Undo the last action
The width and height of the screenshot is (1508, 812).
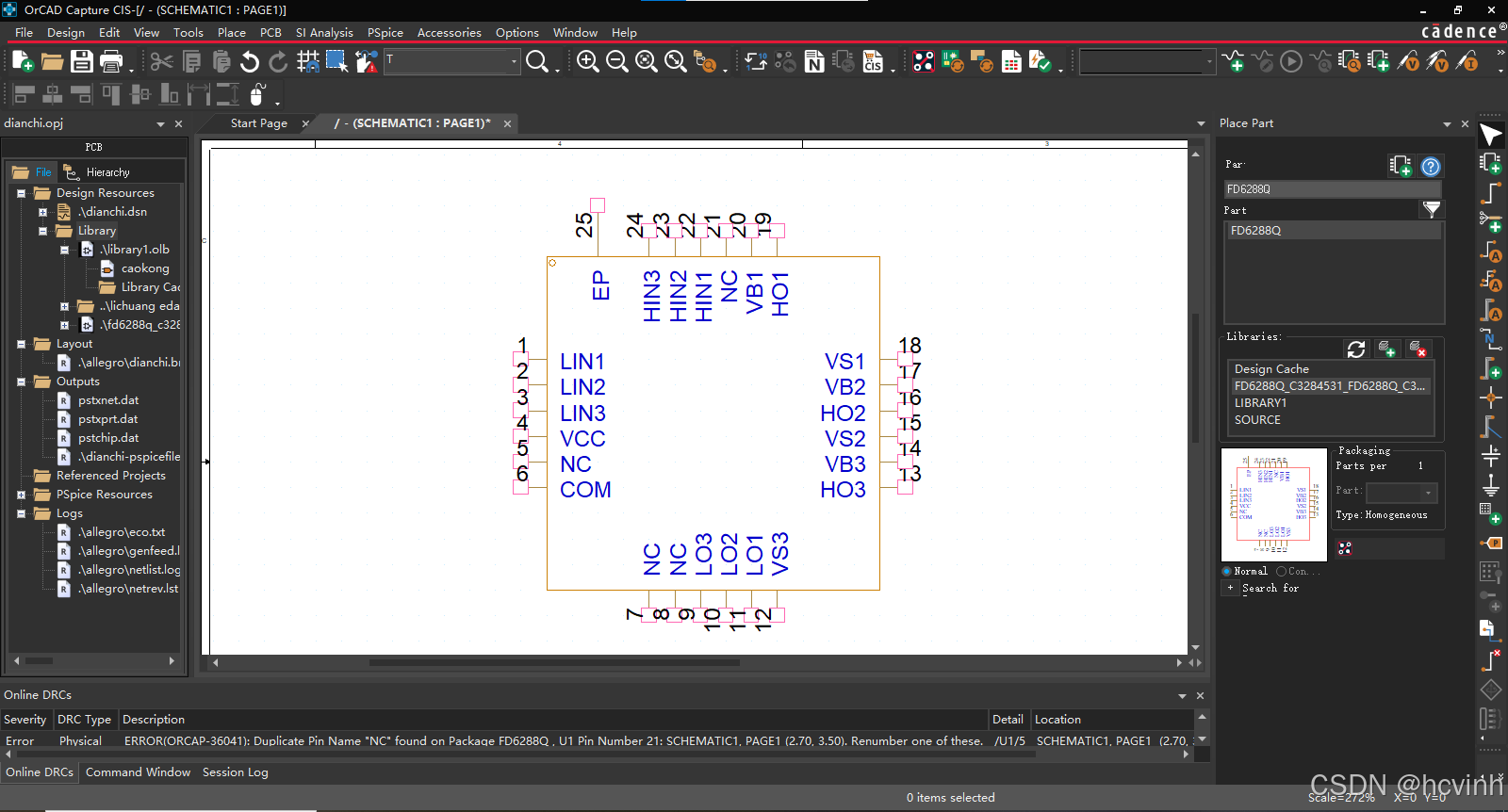(249, 61)
